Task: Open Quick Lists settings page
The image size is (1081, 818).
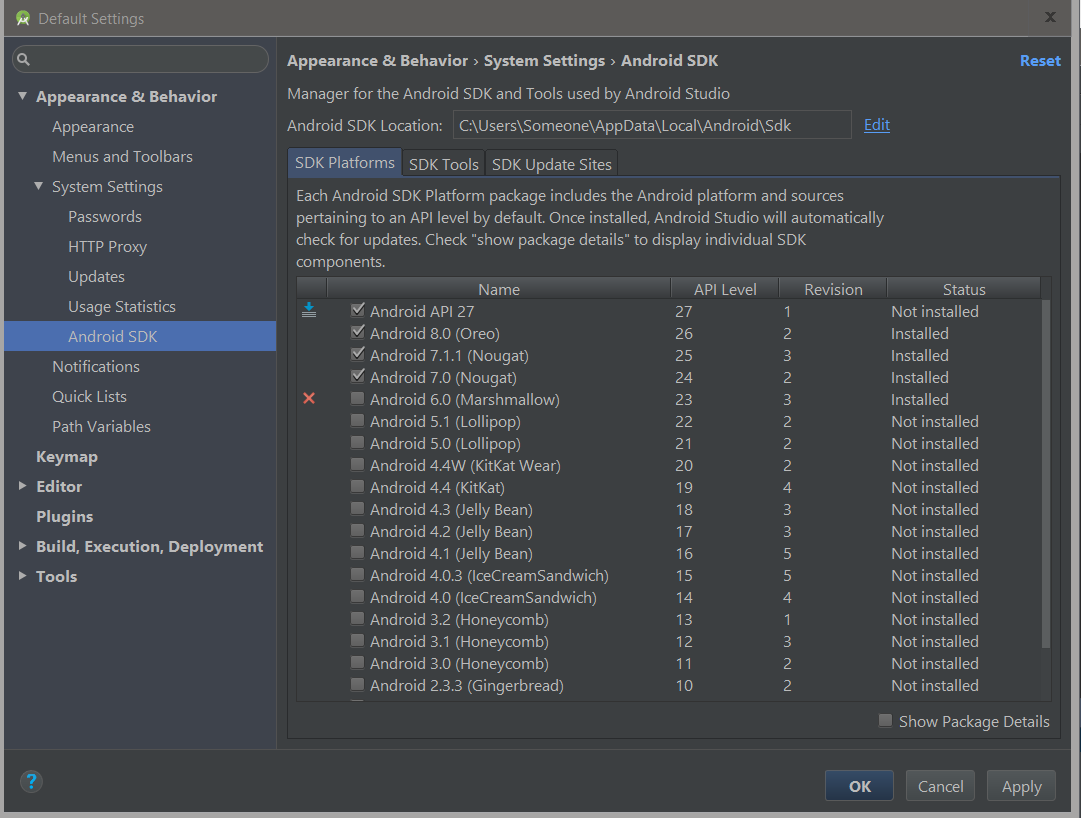Action: click(90, 396)
